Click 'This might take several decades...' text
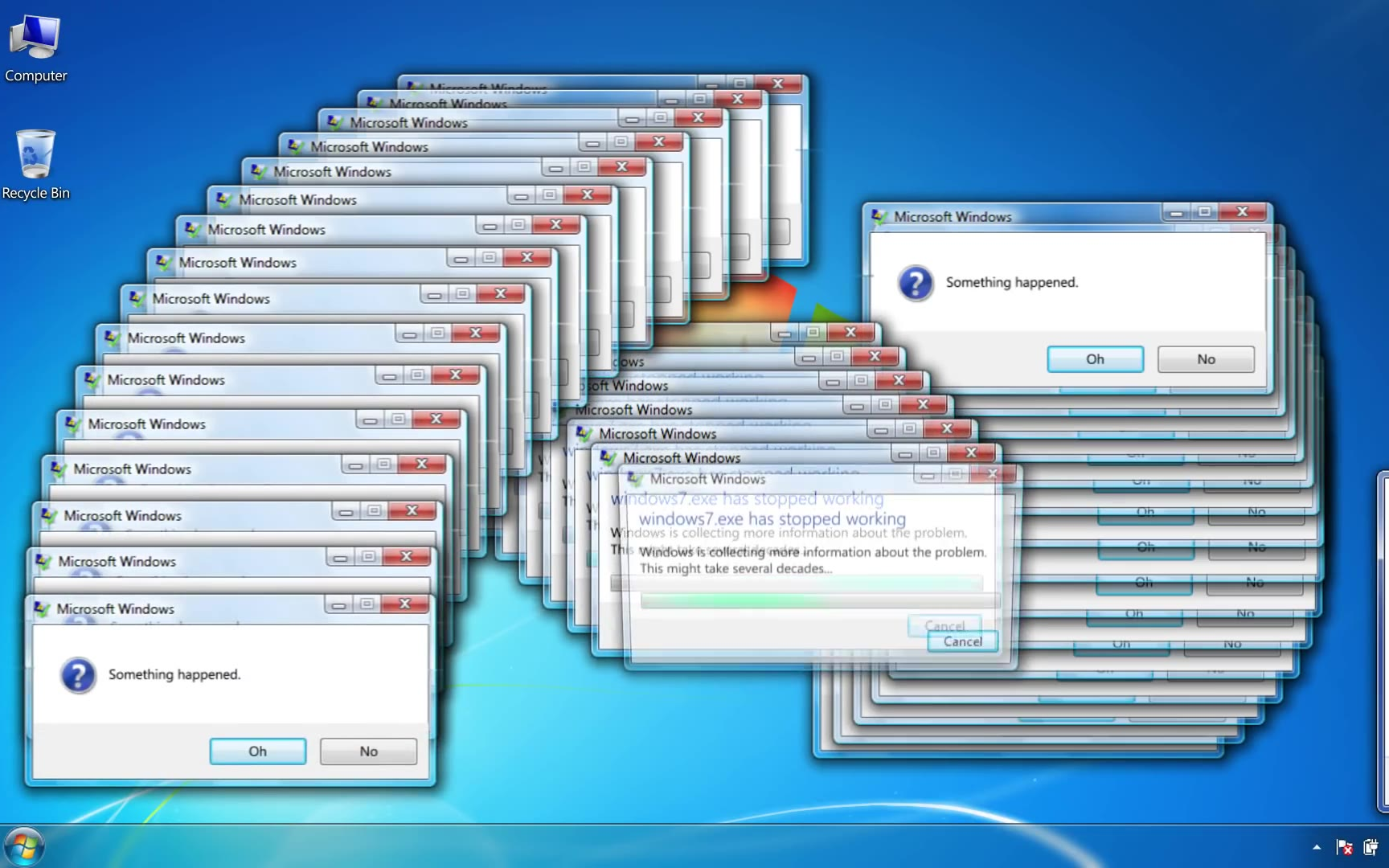Image resolution: width=1389 pixels, height=868 pixels. (x=735, y=568)
